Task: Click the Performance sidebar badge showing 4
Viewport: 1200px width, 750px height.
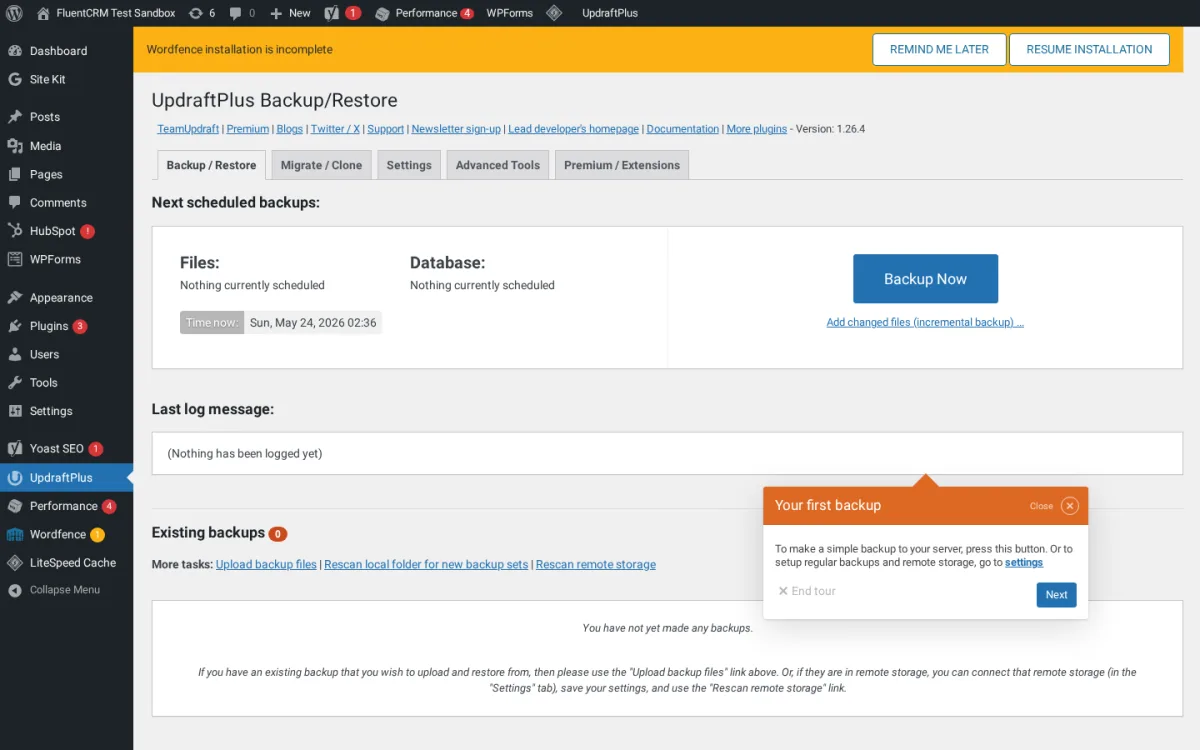Action: (x=109, y=506)
